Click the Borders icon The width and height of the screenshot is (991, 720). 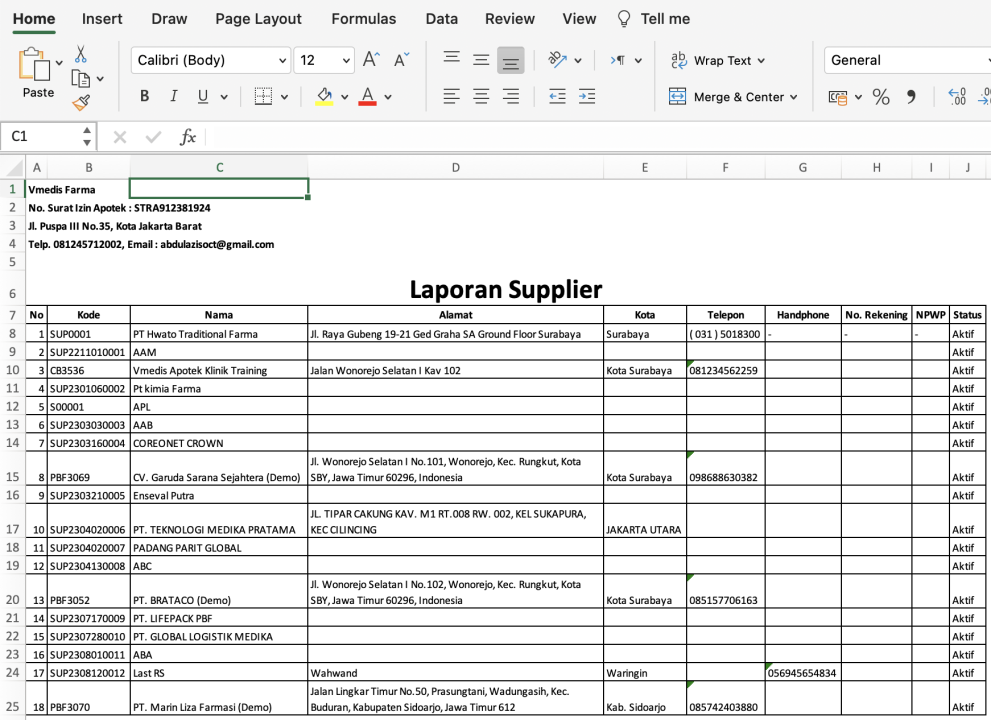click(263, 97)
